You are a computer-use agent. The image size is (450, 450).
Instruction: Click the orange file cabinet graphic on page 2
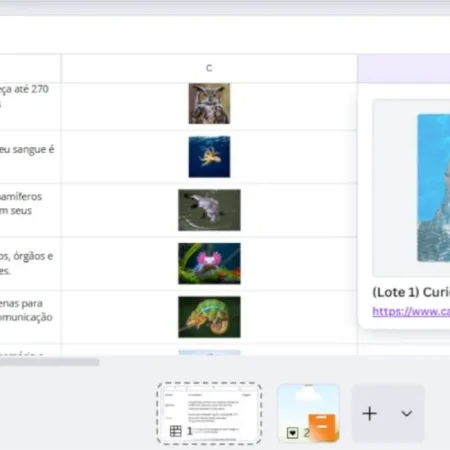(322, 427)
